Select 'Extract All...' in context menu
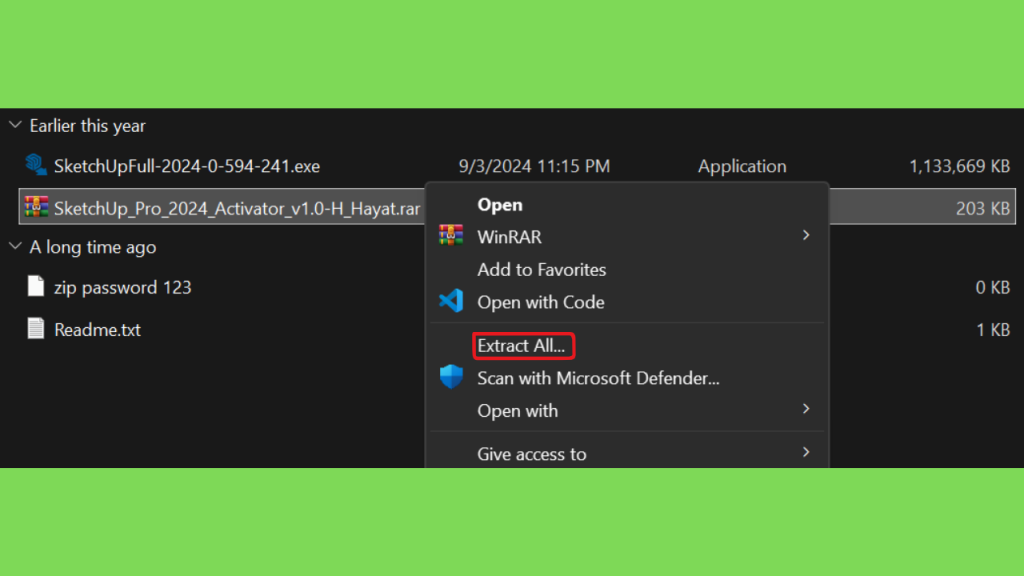1024x576 pixels. click(521, 345)
